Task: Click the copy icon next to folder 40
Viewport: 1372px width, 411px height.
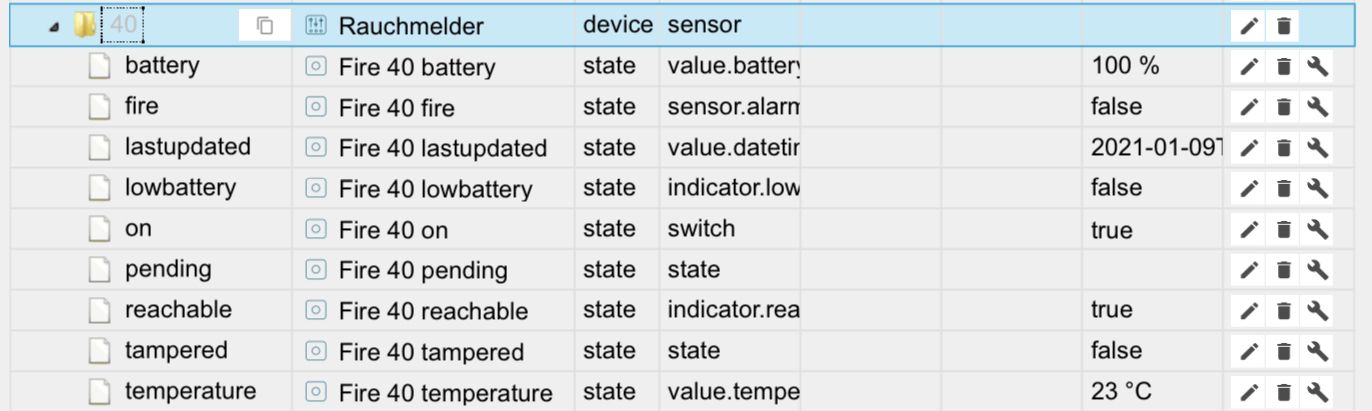Action: click(x=265, y=26)
